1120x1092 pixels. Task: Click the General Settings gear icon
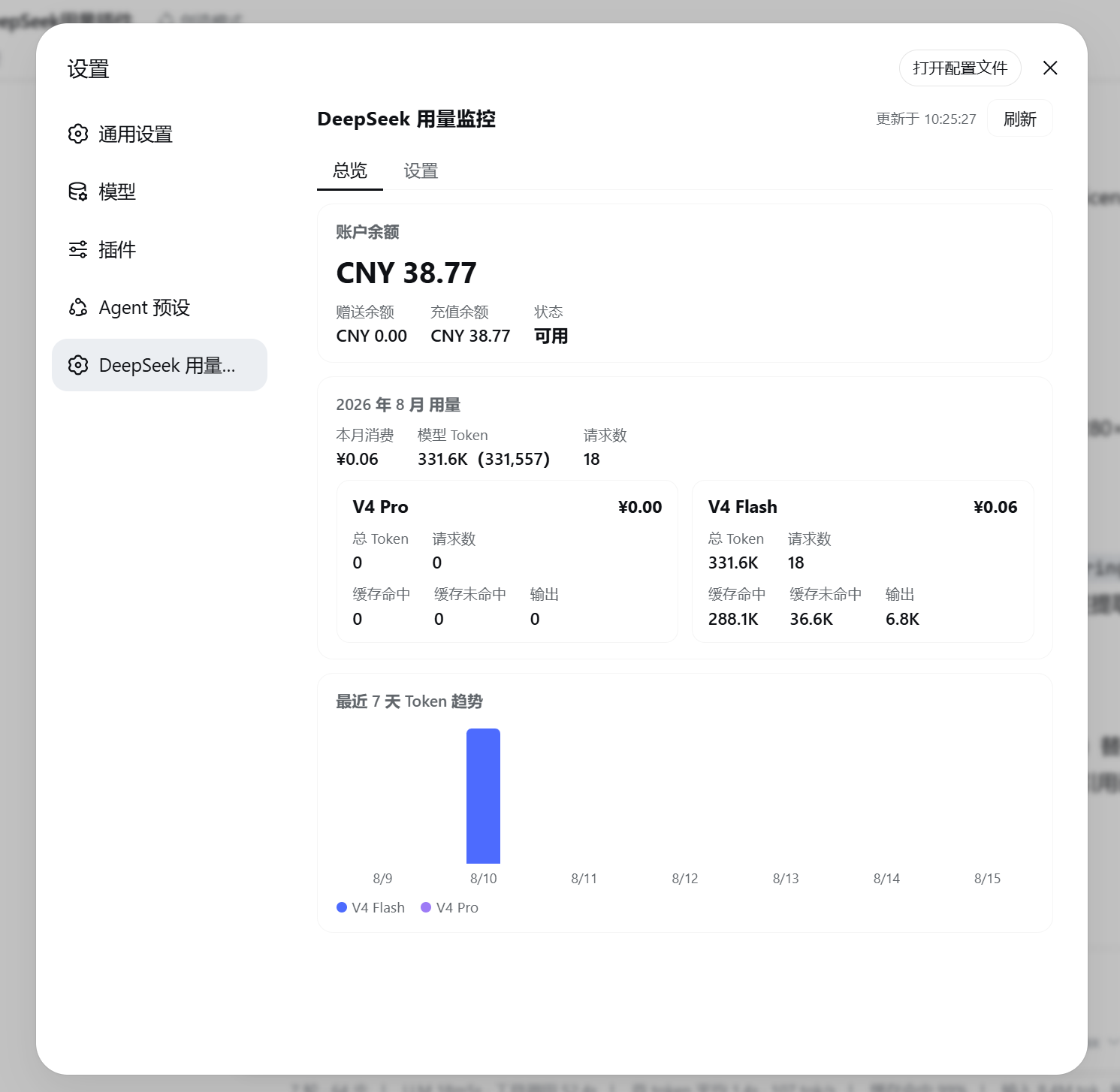click(78, 134)
